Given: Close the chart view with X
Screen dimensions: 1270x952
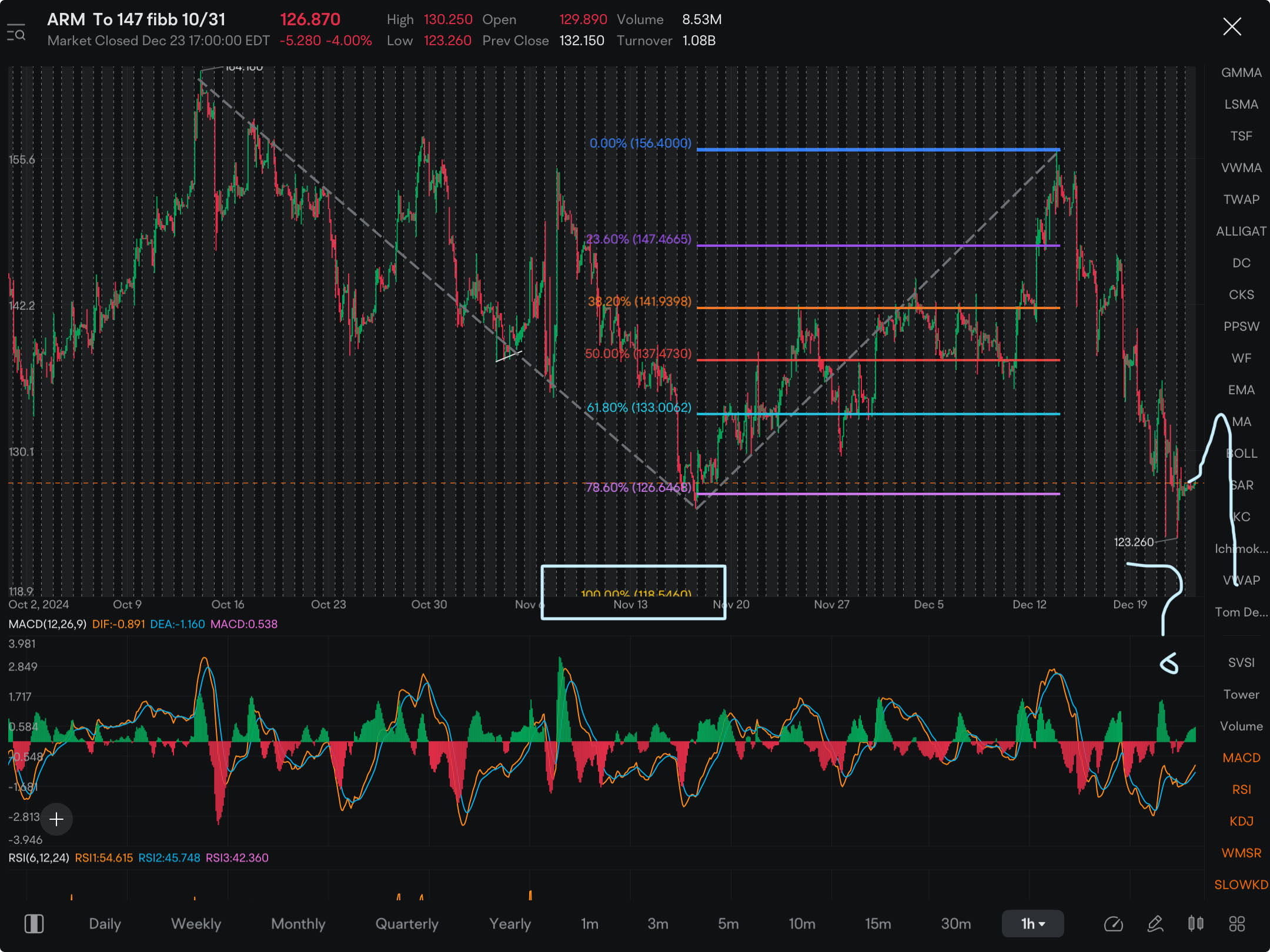Looking at the screenshot, I should 1232,26.
